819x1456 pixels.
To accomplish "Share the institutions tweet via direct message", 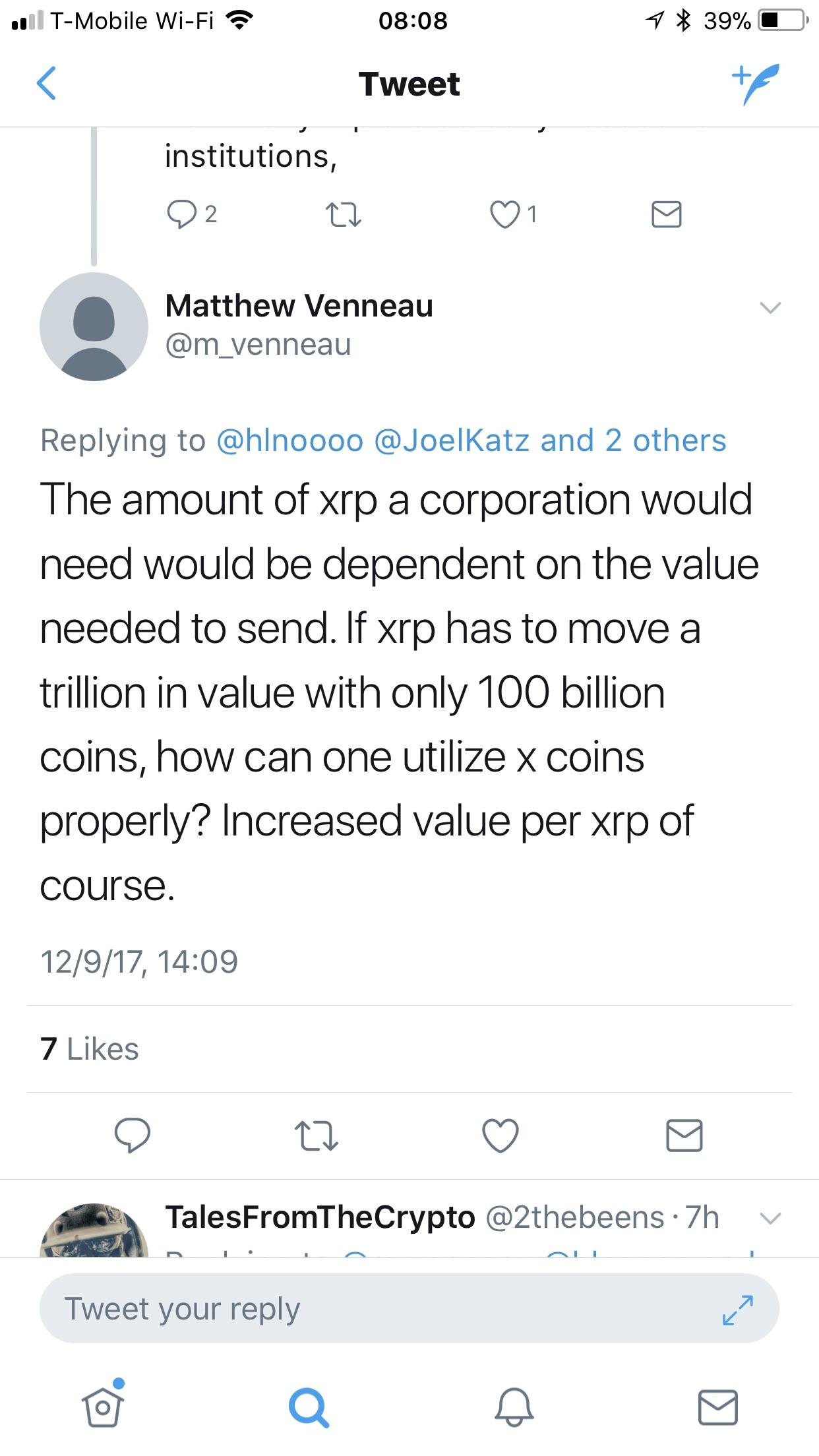I will tap(666, 215).
